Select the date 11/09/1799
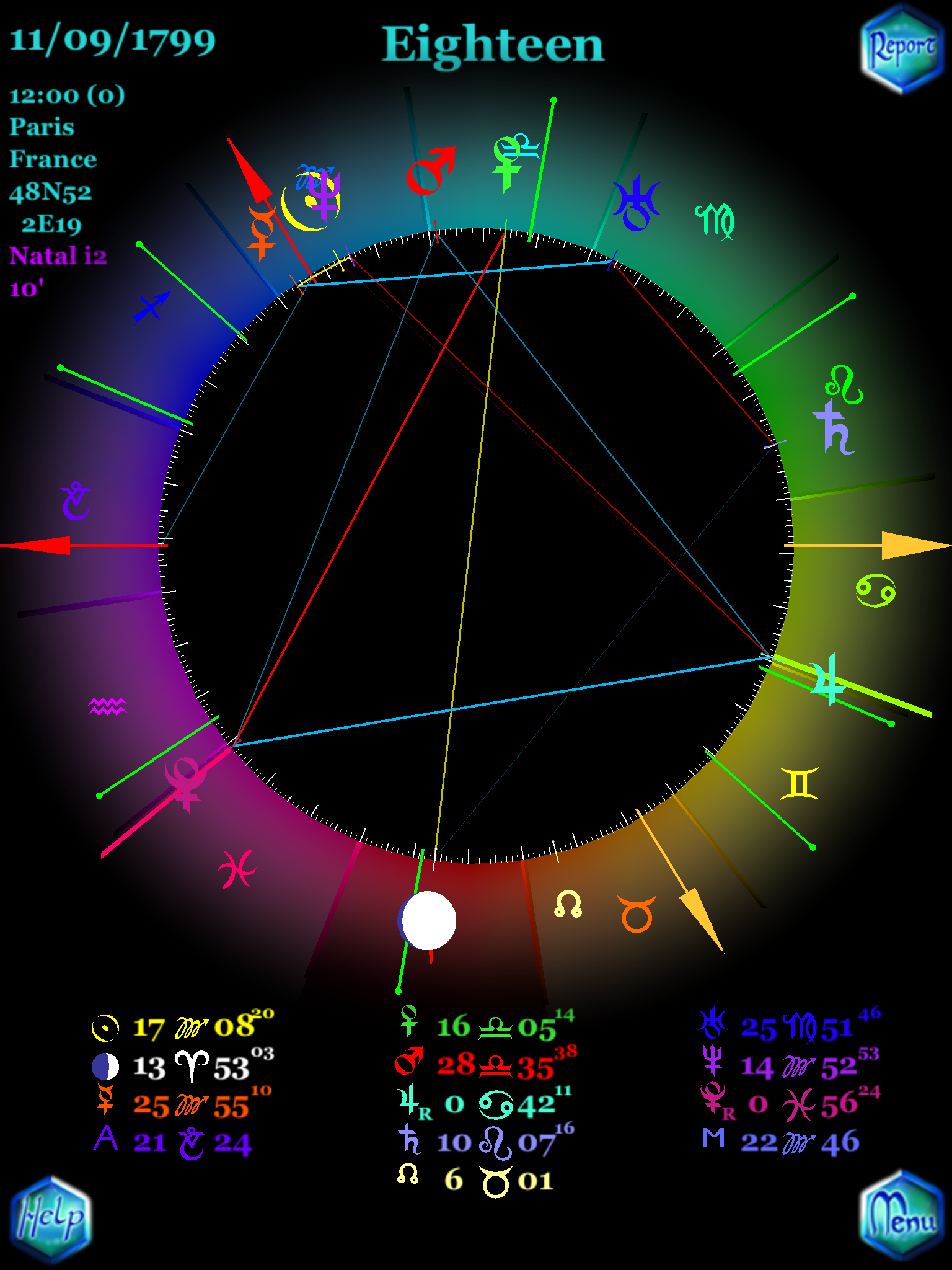This screenshot has height=1270, width=952. click(112, 40)
